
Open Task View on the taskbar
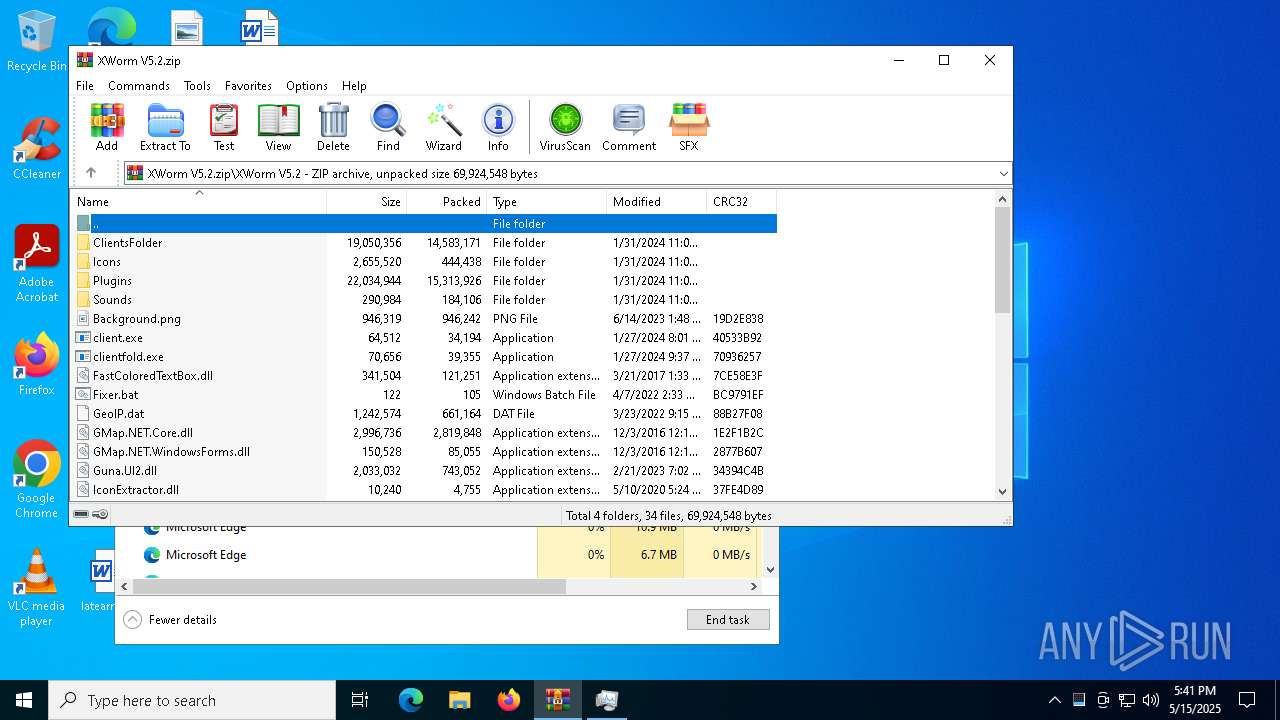[x=360, y=700]
